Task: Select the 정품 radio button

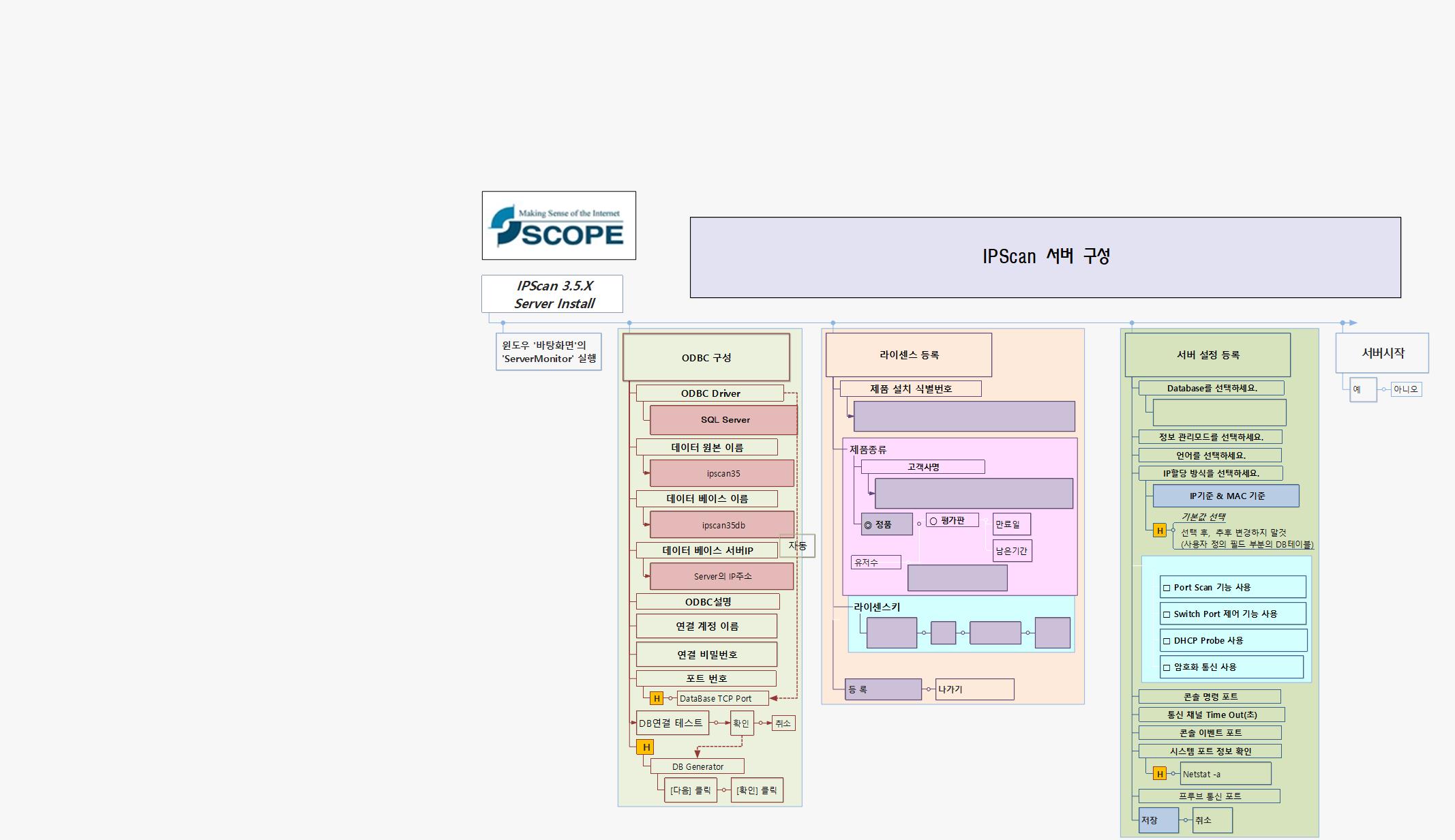Action: point(870,524)
